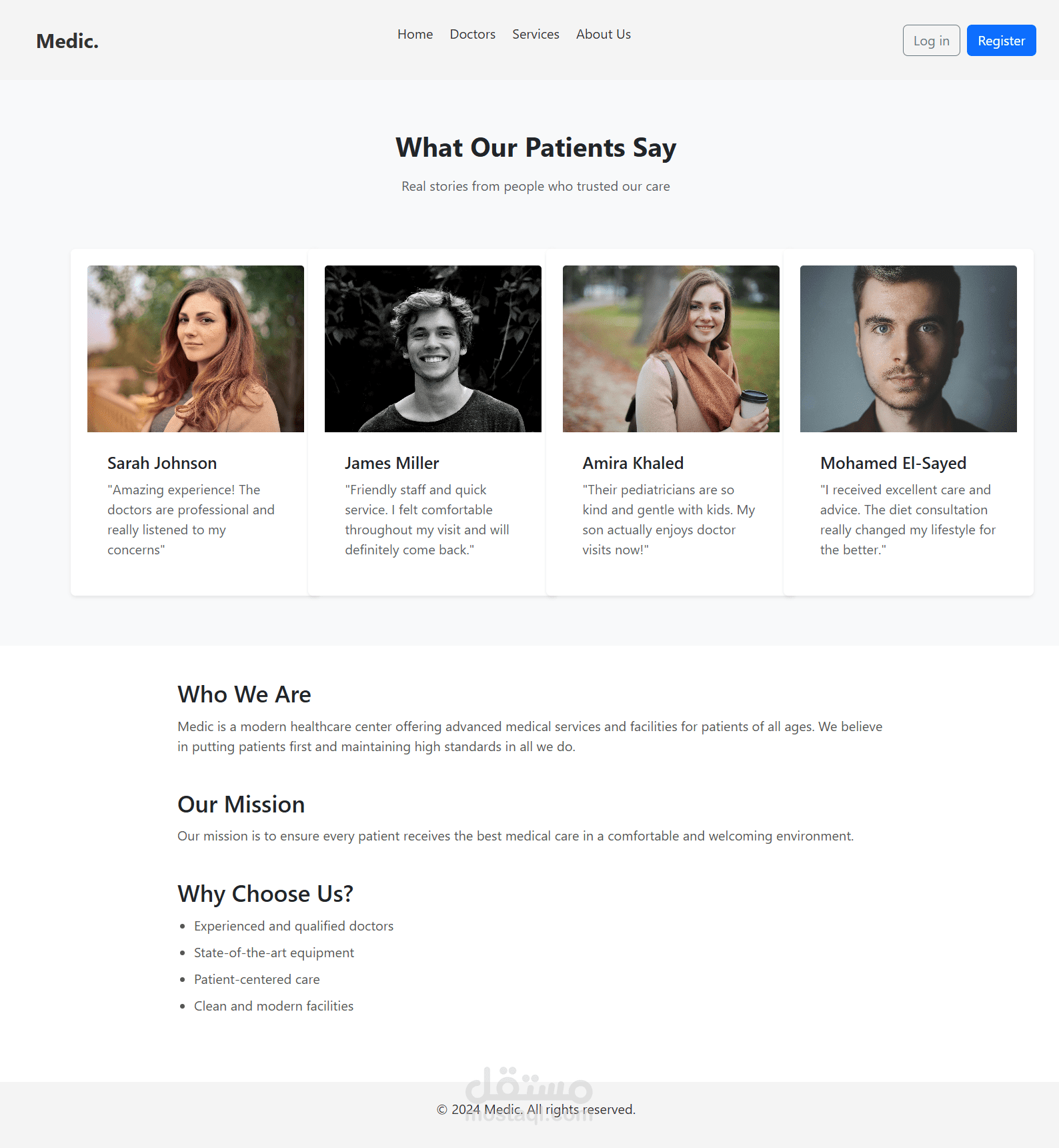The width and height of the screenshot is (1059, 1148).
Task: Open the Services menu item
Action: click(536, 34)
